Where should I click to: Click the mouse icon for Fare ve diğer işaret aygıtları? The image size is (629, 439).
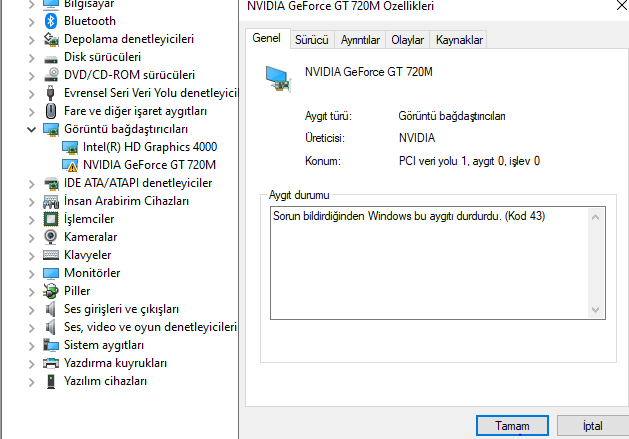[x=51, y=111]
